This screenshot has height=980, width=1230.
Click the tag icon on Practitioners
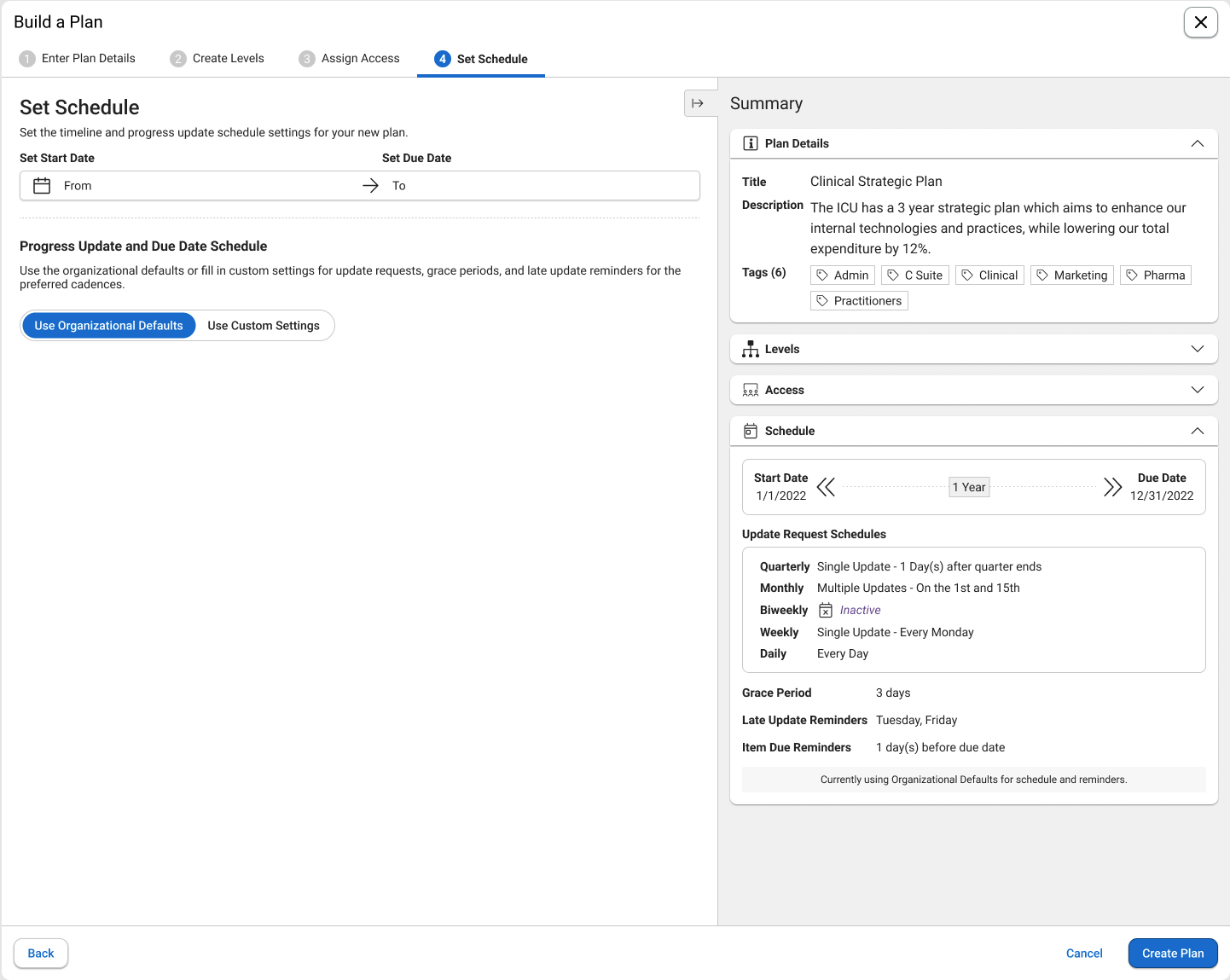pyautogui.click(x=822, y=301)
